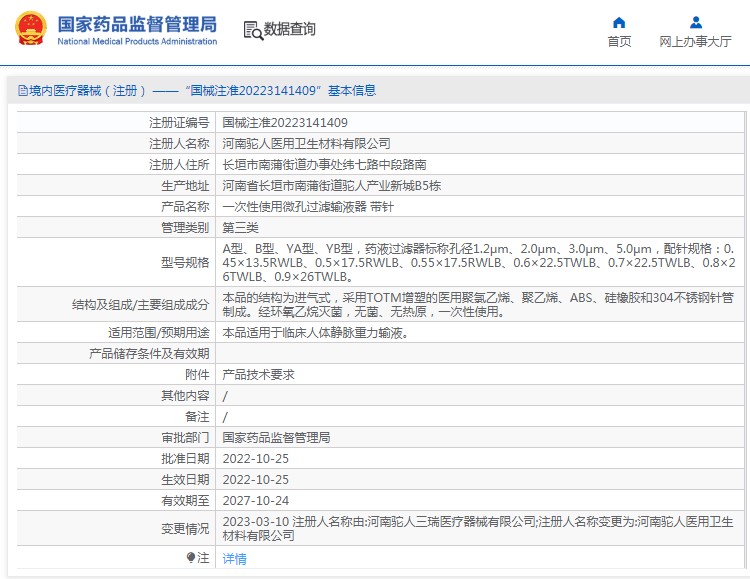Click 河南驼人医用卫生材料有限公司 registrant name

click(307, 144)
